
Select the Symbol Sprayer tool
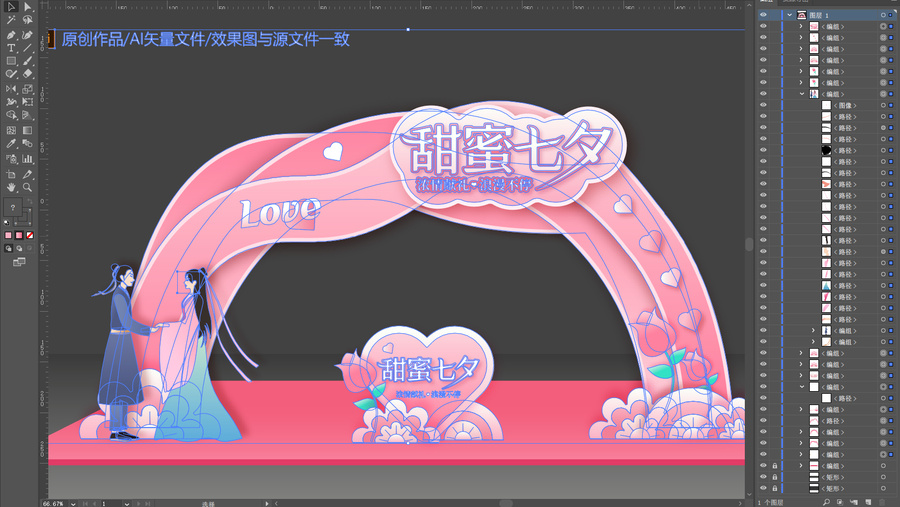click(x=11, y=158)
